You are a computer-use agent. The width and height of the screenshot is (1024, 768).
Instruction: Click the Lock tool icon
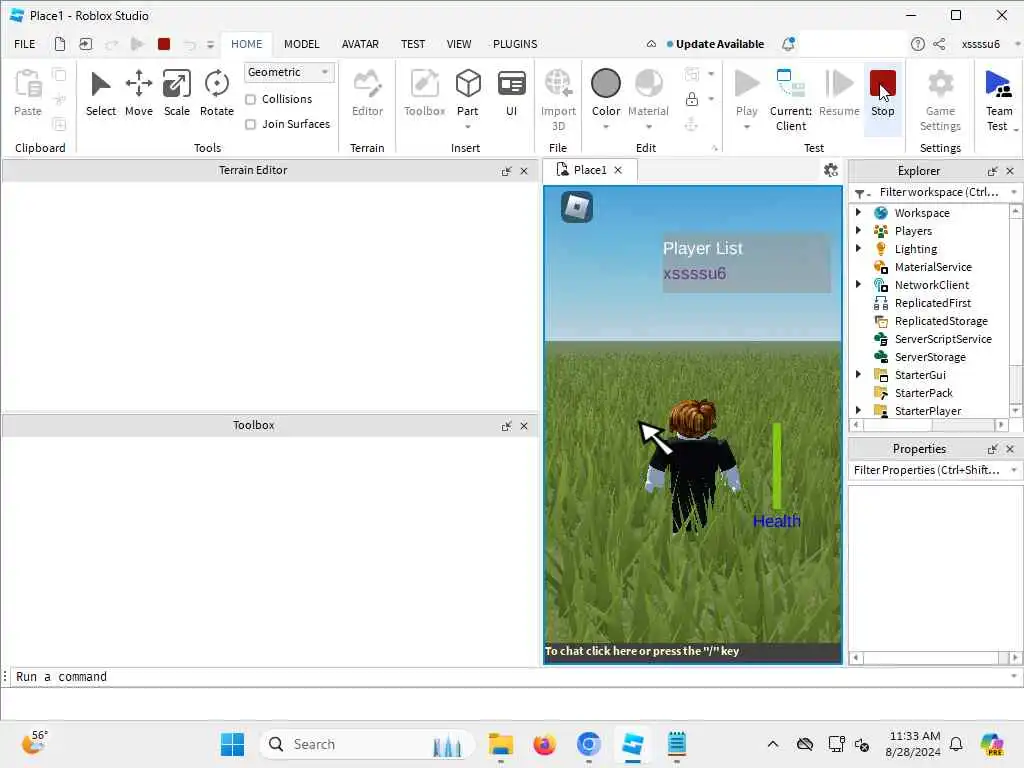[692, 99]
